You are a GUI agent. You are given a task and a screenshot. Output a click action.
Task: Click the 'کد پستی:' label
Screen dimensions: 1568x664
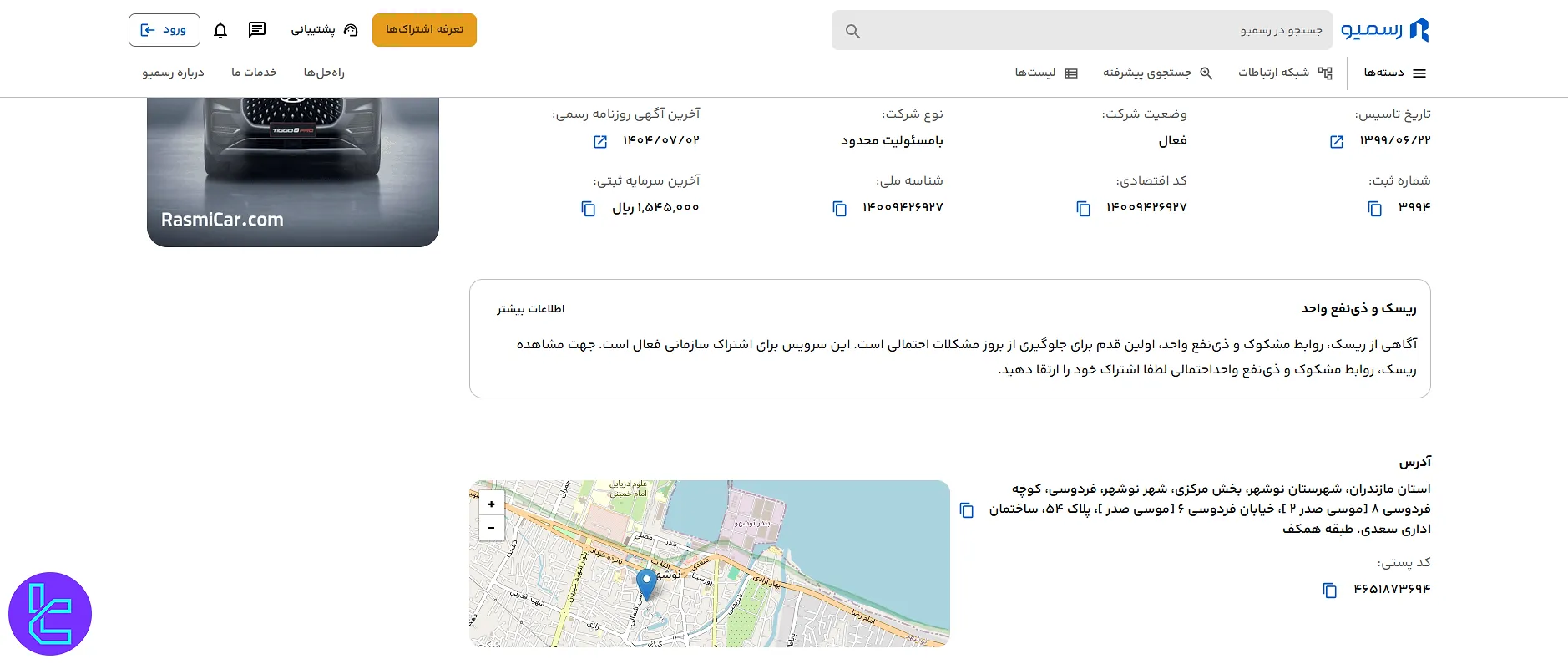coord(1404,562)
